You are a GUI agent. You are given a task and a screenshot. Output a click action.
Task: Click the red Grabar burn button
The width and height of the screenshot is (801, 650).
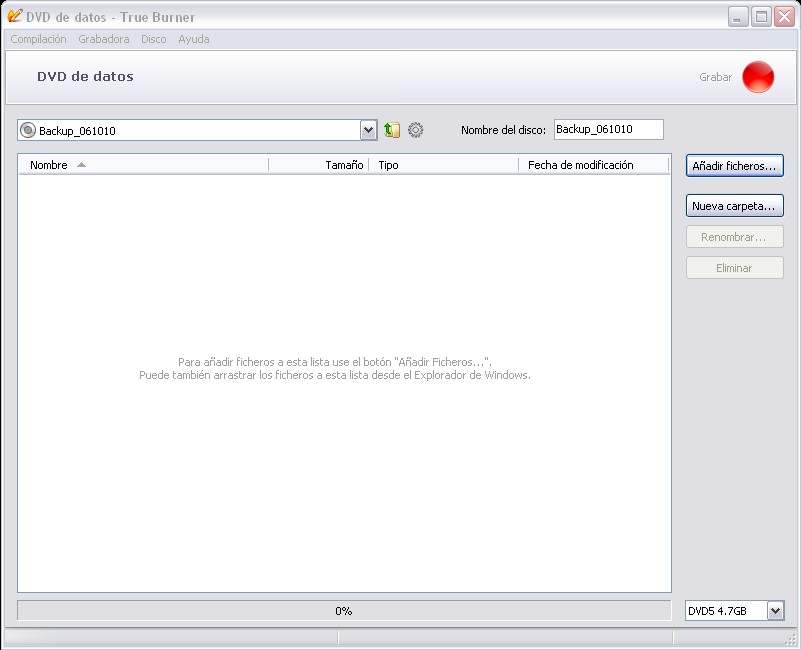pos(758,77)
